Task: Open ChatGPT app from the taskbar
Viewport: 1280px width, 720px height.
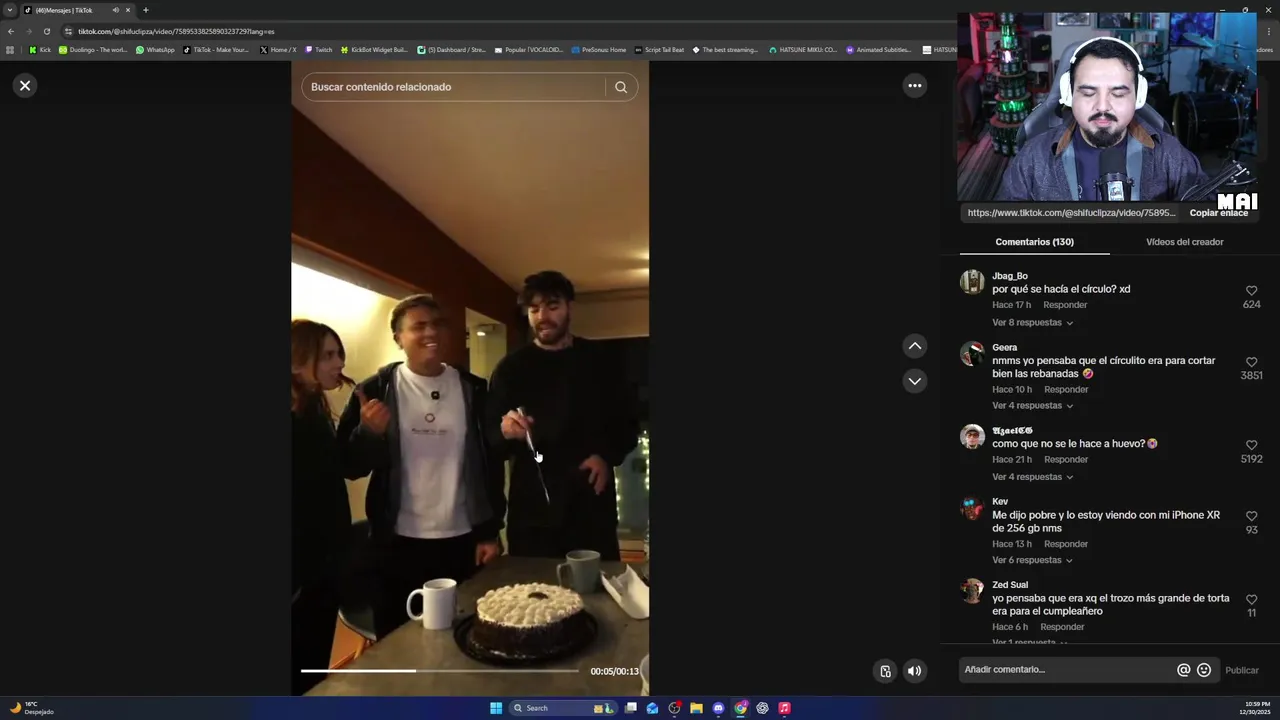Action: (x=762, y=708)
